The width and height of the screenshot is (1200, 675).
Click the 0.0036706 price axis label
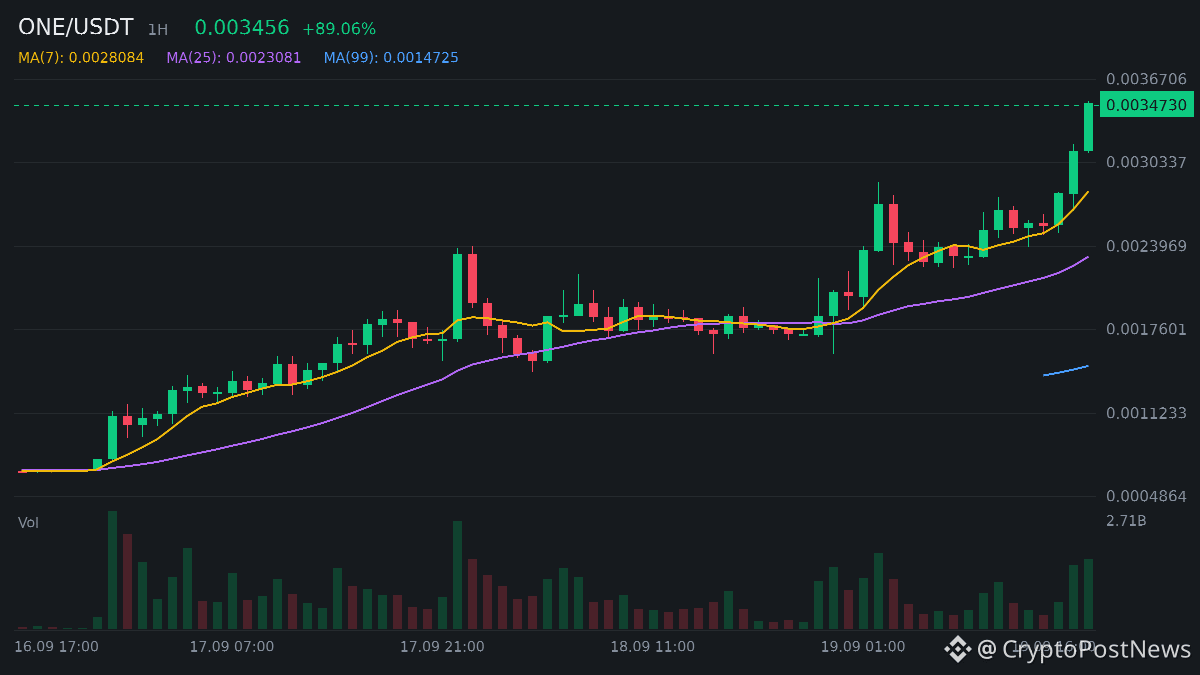[1146, 79]
